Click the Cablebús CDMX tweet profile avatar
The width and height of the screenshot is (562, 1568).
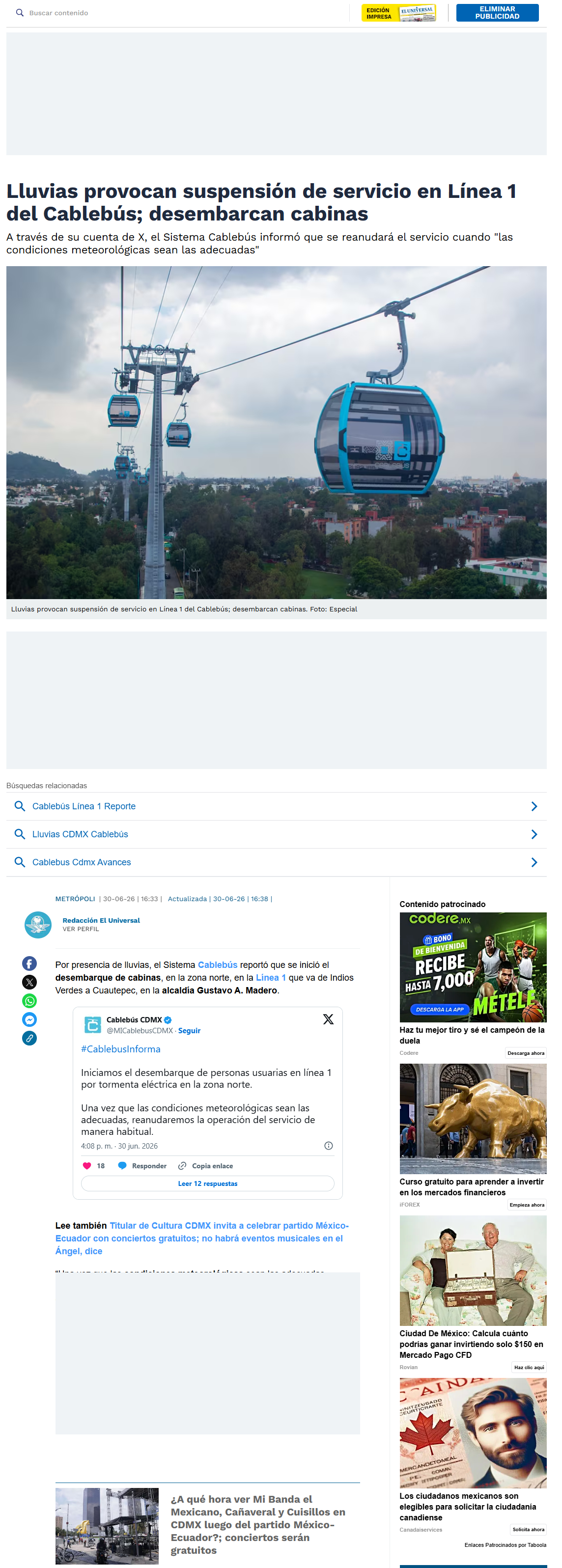[92, 1025]
